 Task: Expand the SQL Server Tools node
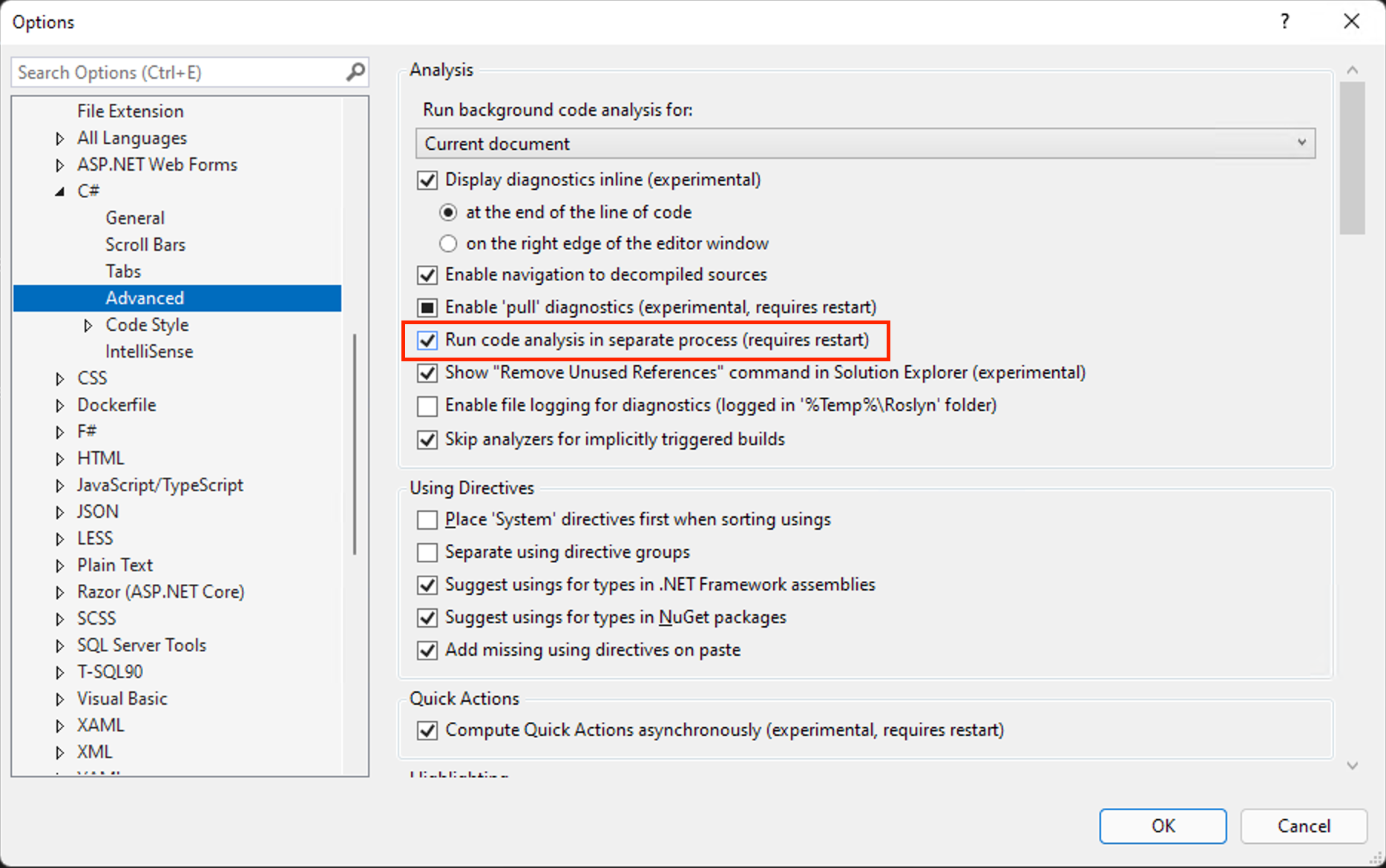pyautogui.click(x=60, y=646)
